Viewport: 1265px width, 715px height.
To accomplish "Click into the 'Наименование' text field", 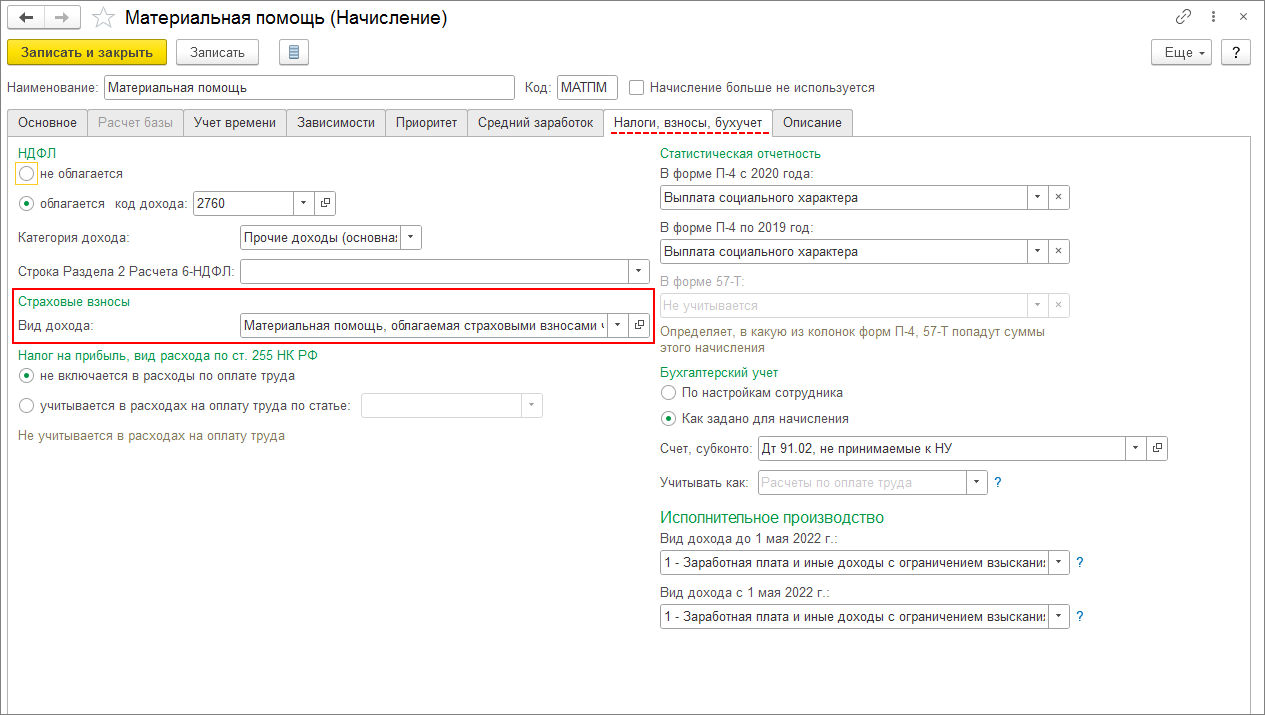I will (308, 88).
